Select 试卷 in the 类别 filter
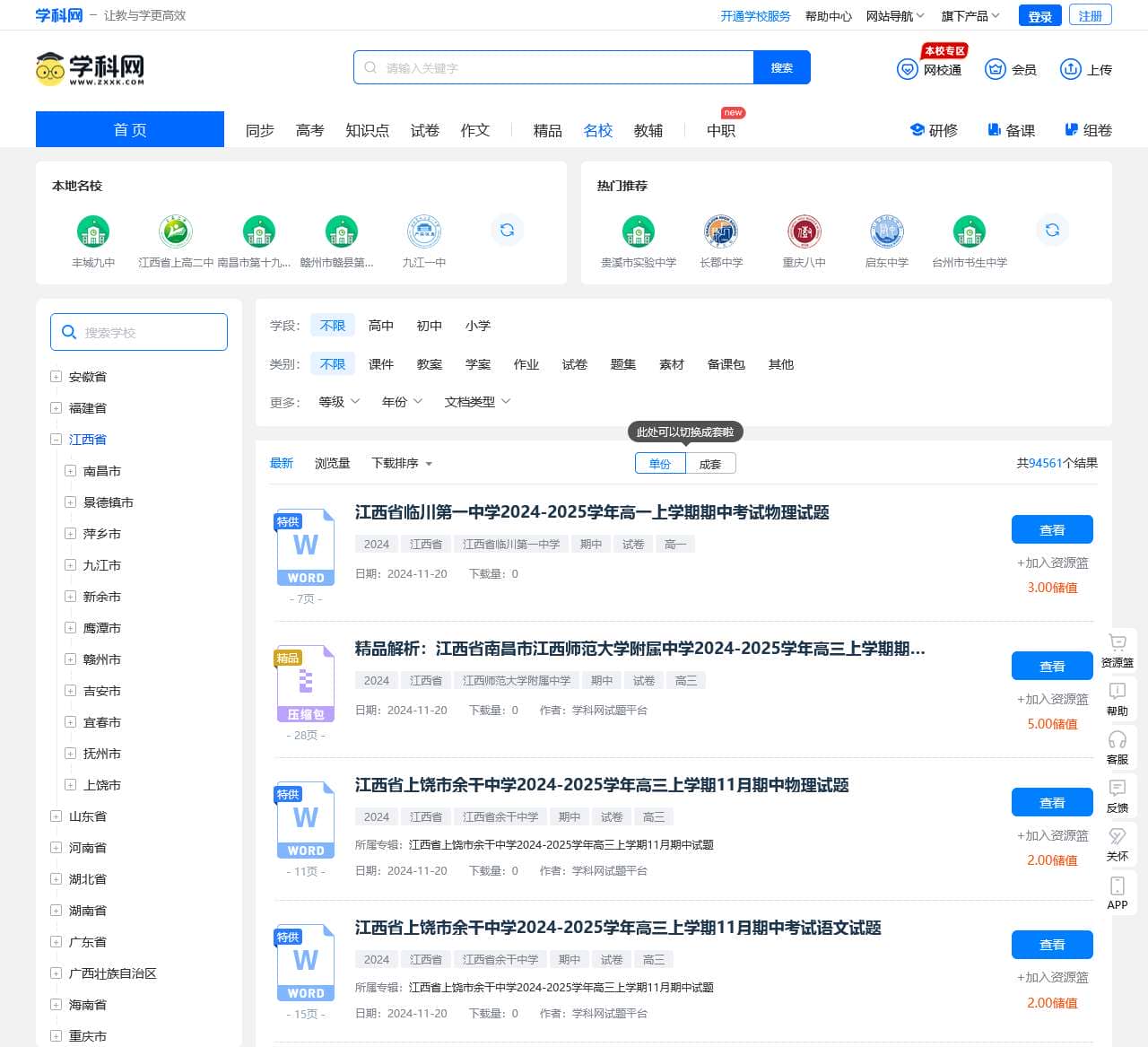The height and width of the screenshot is (1047, 1148). [574, 364]
